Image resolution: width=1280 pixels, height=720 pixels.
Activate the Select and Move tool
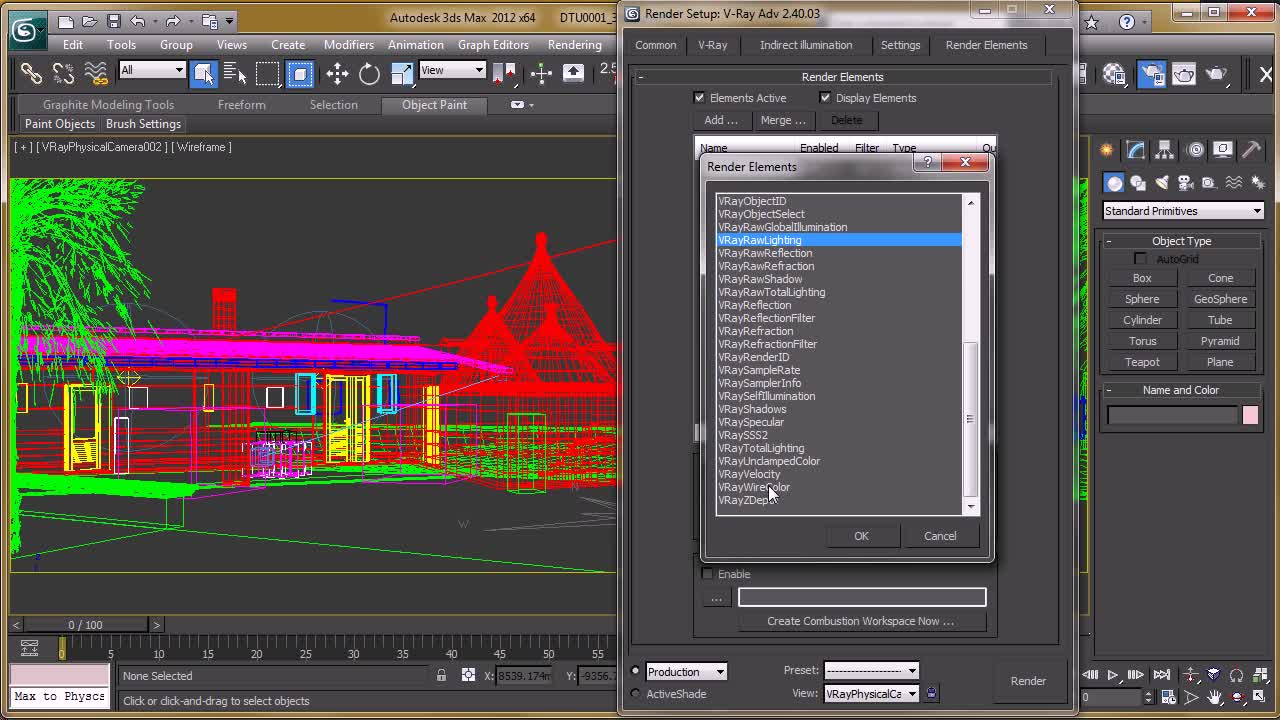point(337,73)
